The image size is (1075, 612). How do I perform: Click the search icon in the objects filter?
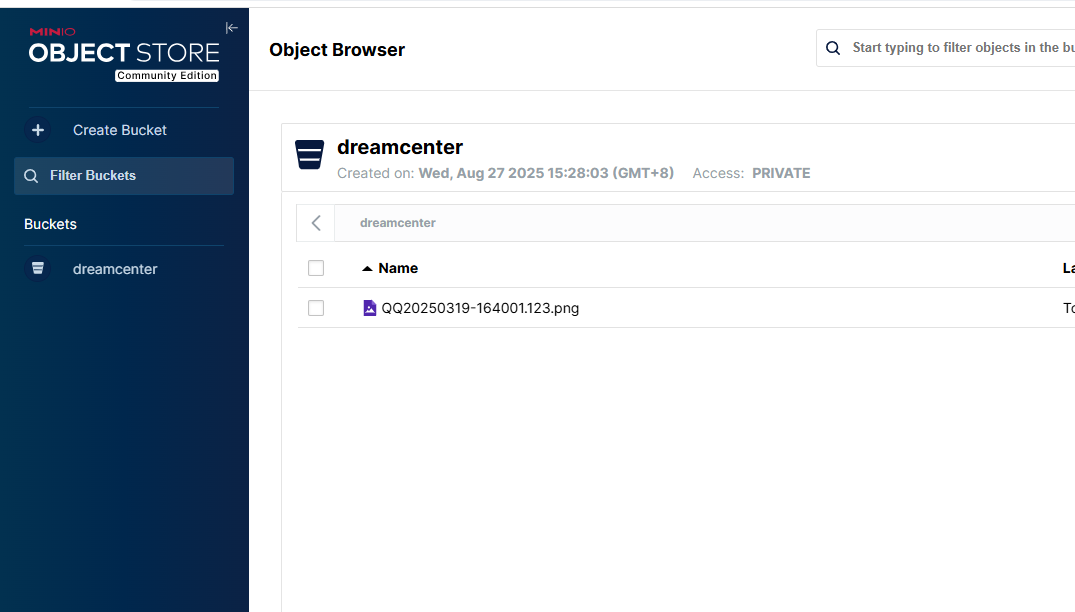833,48
